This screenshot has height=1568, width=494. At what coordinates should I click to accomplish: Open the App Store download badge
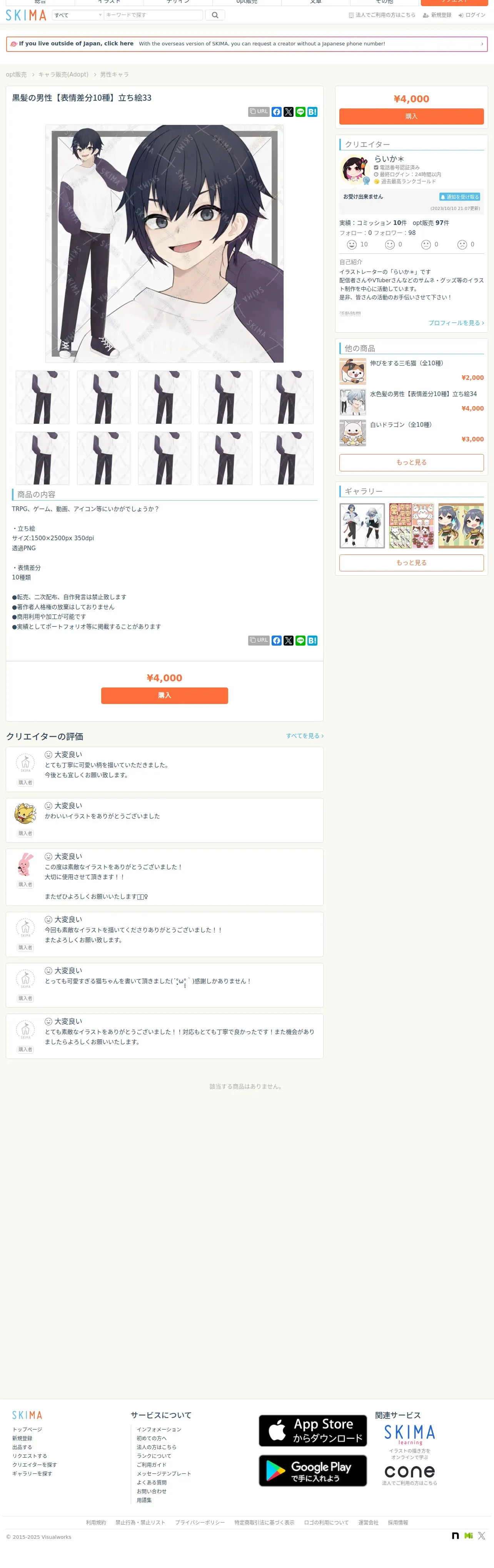point(312,1430)
